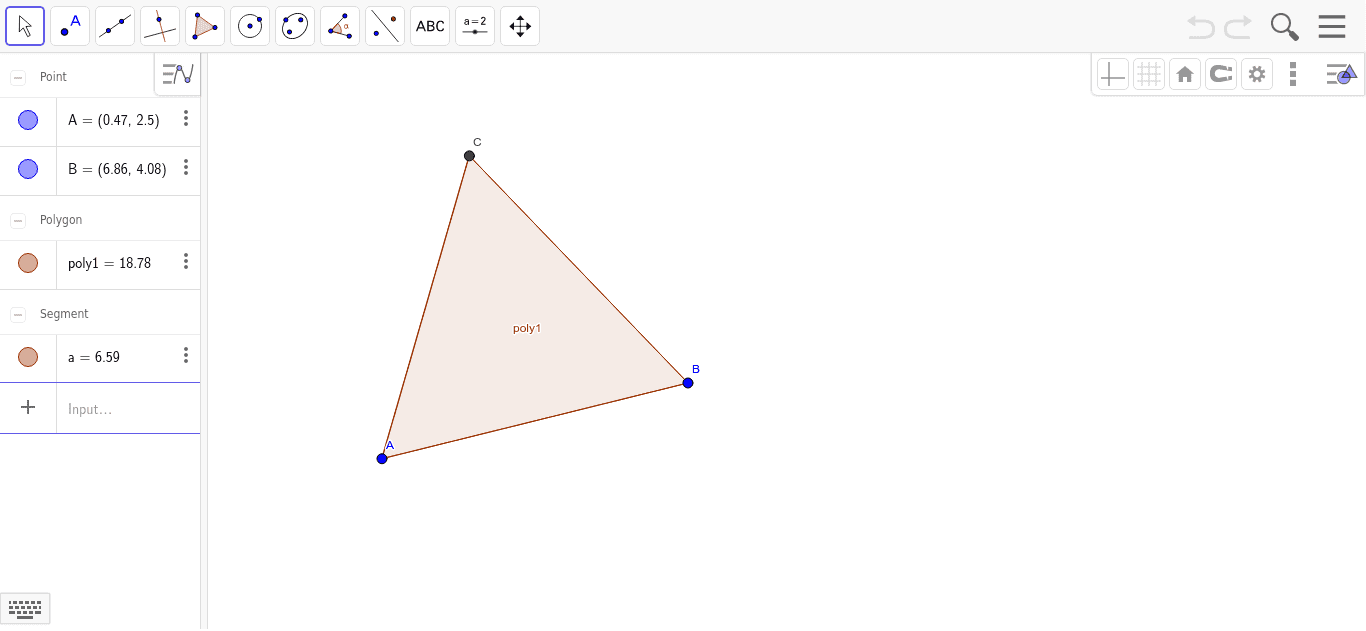Select the Line through two points tool
Image resolution: width=1366 pixels, height=631 pixels.
pyautogui.click(x=115, y=26)
